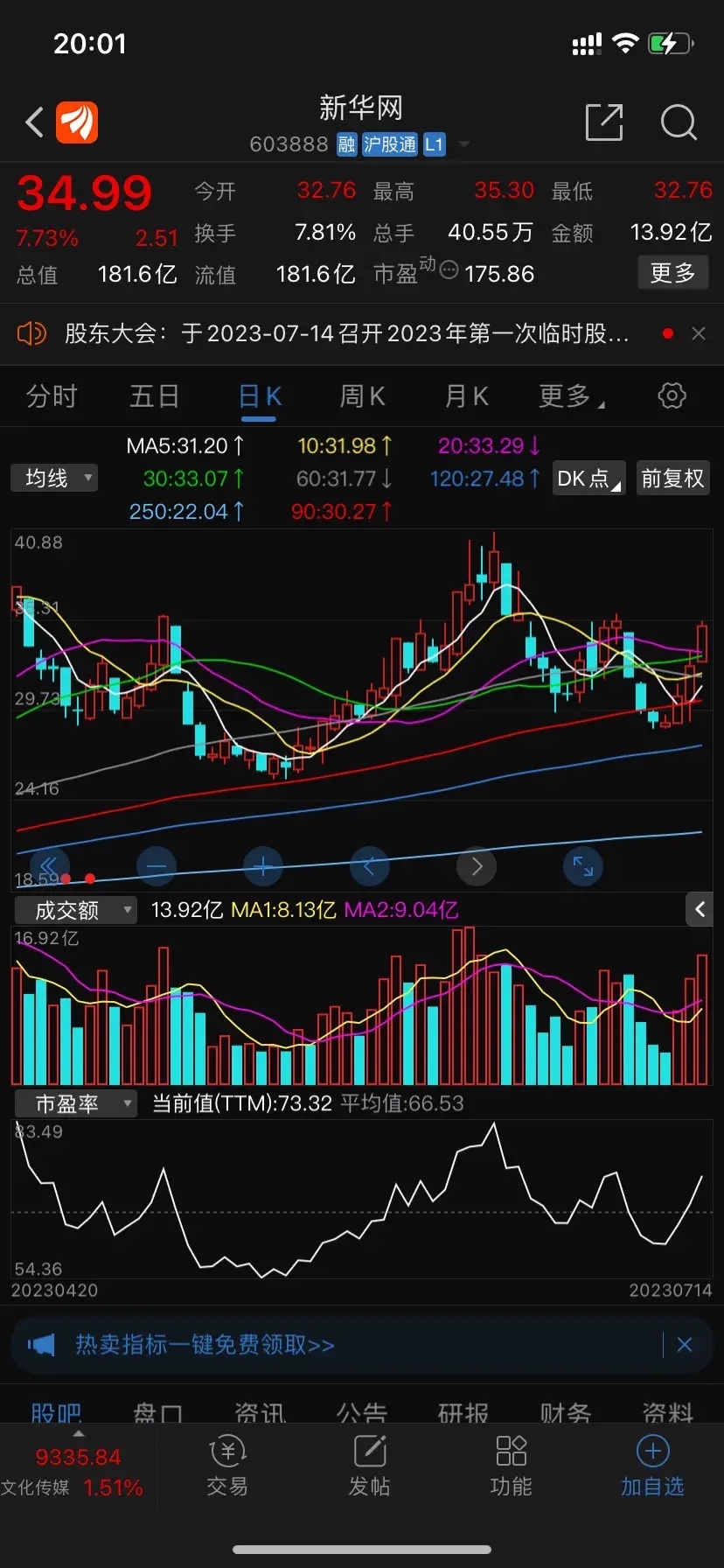
Task: Tap the speaker announcement icon
Action: (x=31, y=333)
